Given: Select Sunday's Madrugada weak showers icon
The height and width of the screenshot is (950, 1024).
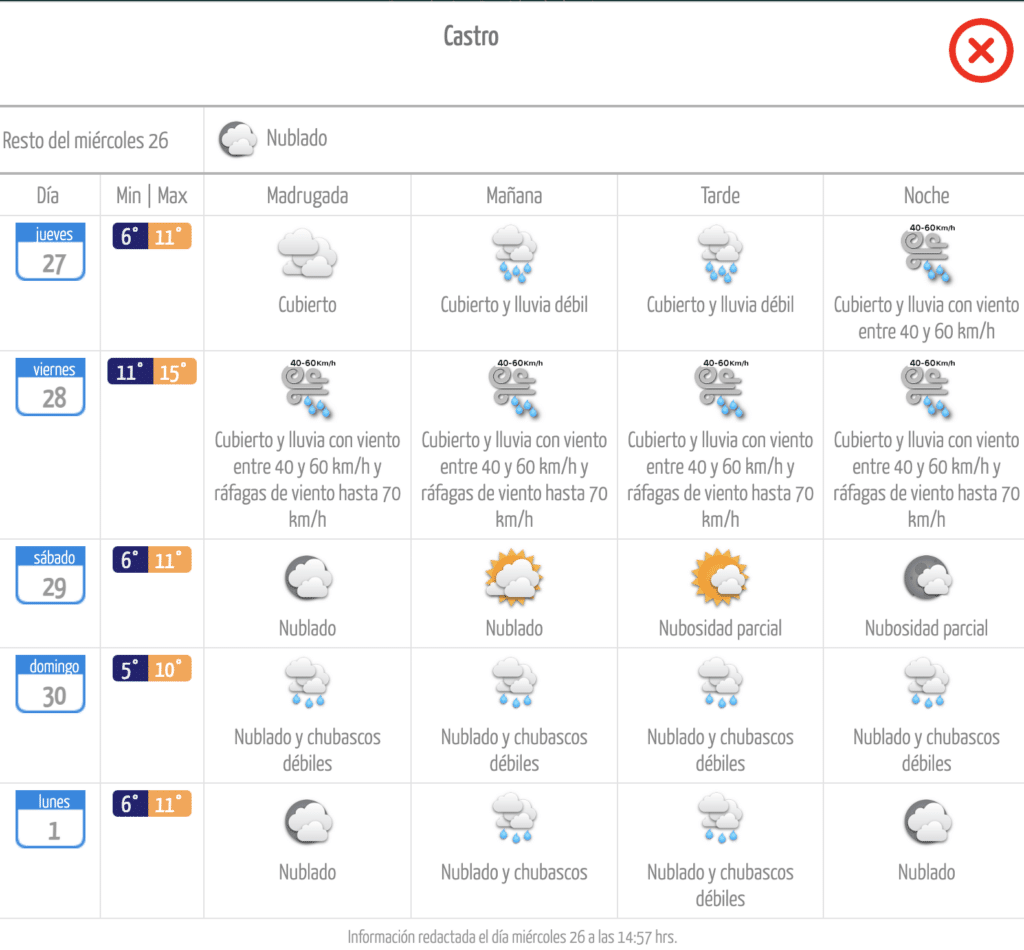Looking at the screenshot, I should (x=307, y=685).
